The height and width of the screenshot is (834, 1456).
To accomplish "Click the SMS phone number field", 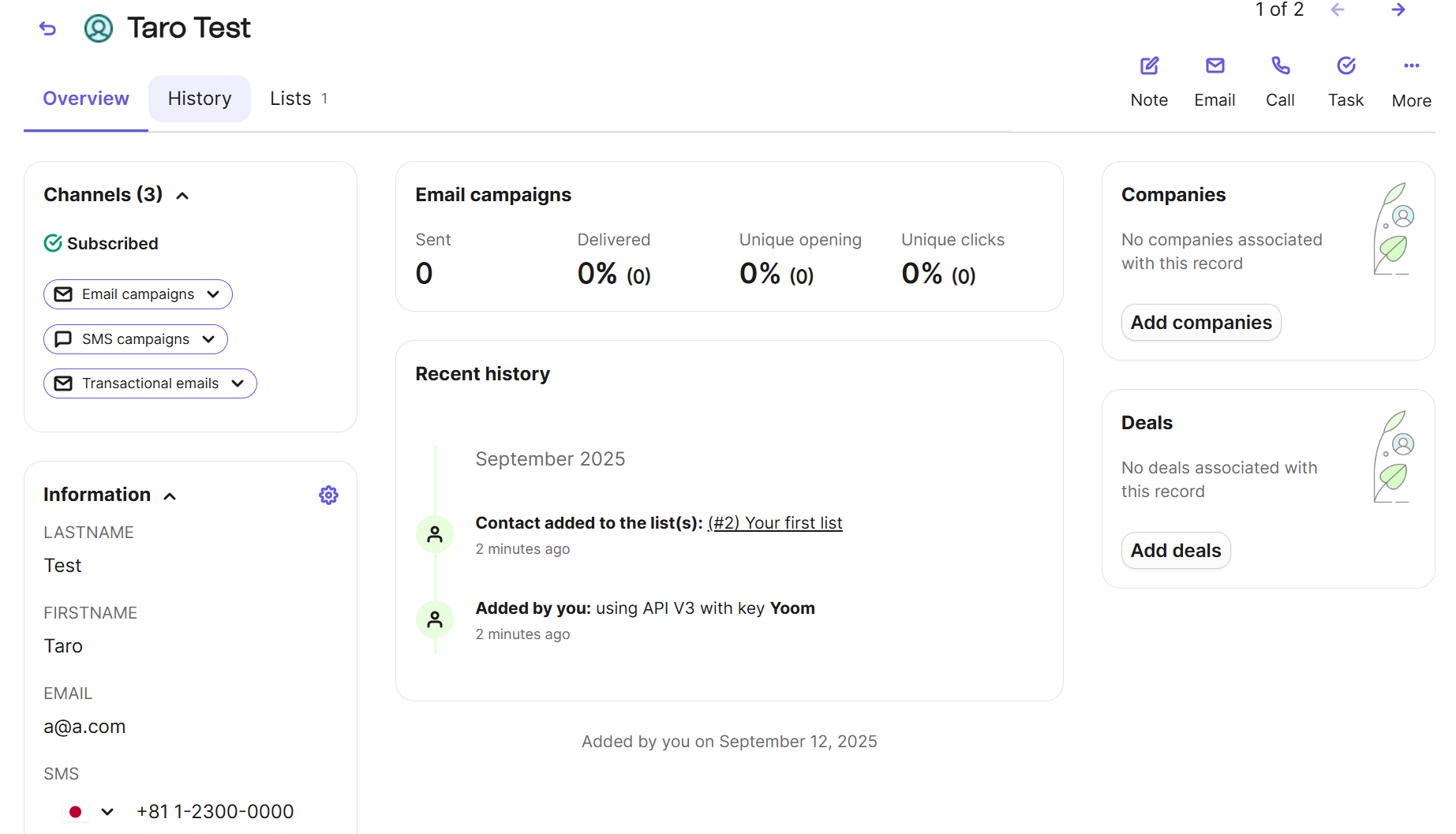I will (x=215, y=812).
